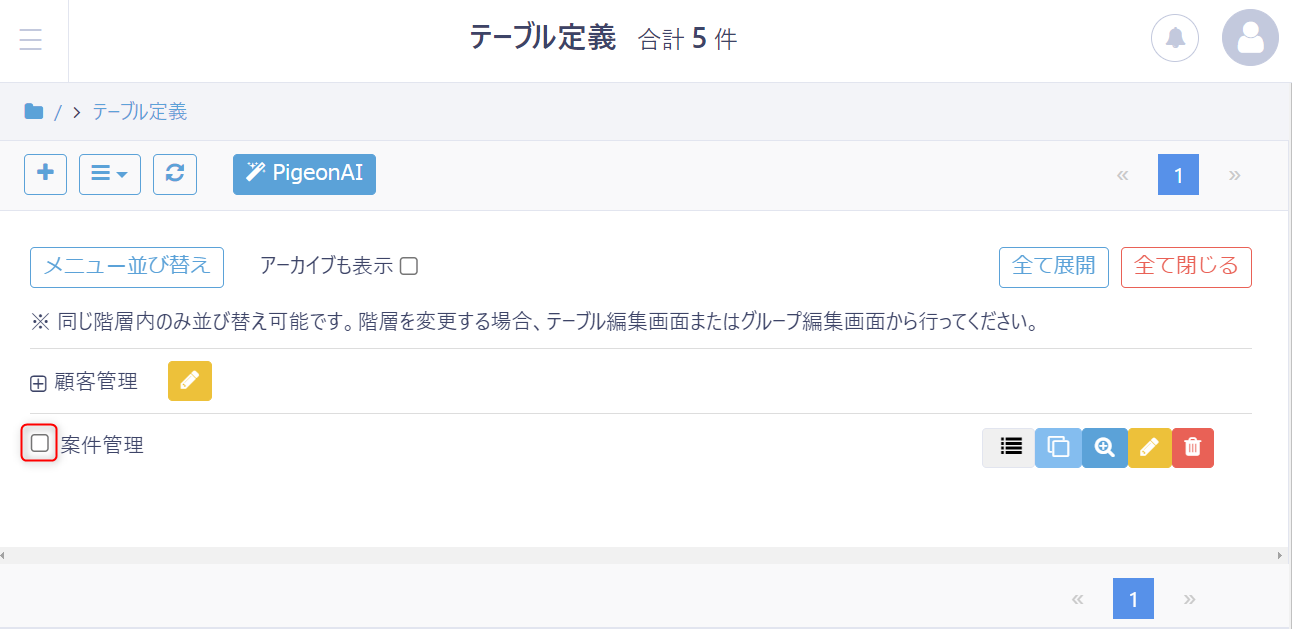Open the user profile avatar
This screenshot has width=1292, height=629.
click(x=1250, y=38)
